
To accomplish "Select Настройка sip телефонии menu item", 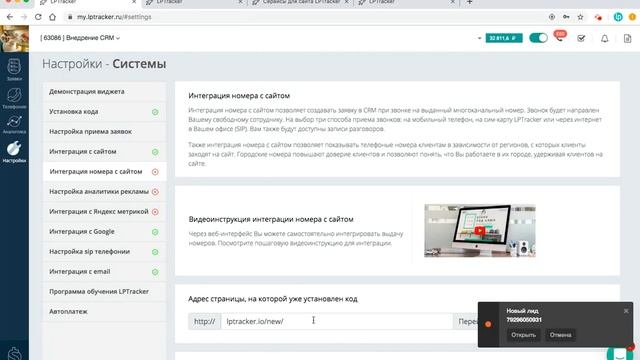I will click(x=104, y=251).
